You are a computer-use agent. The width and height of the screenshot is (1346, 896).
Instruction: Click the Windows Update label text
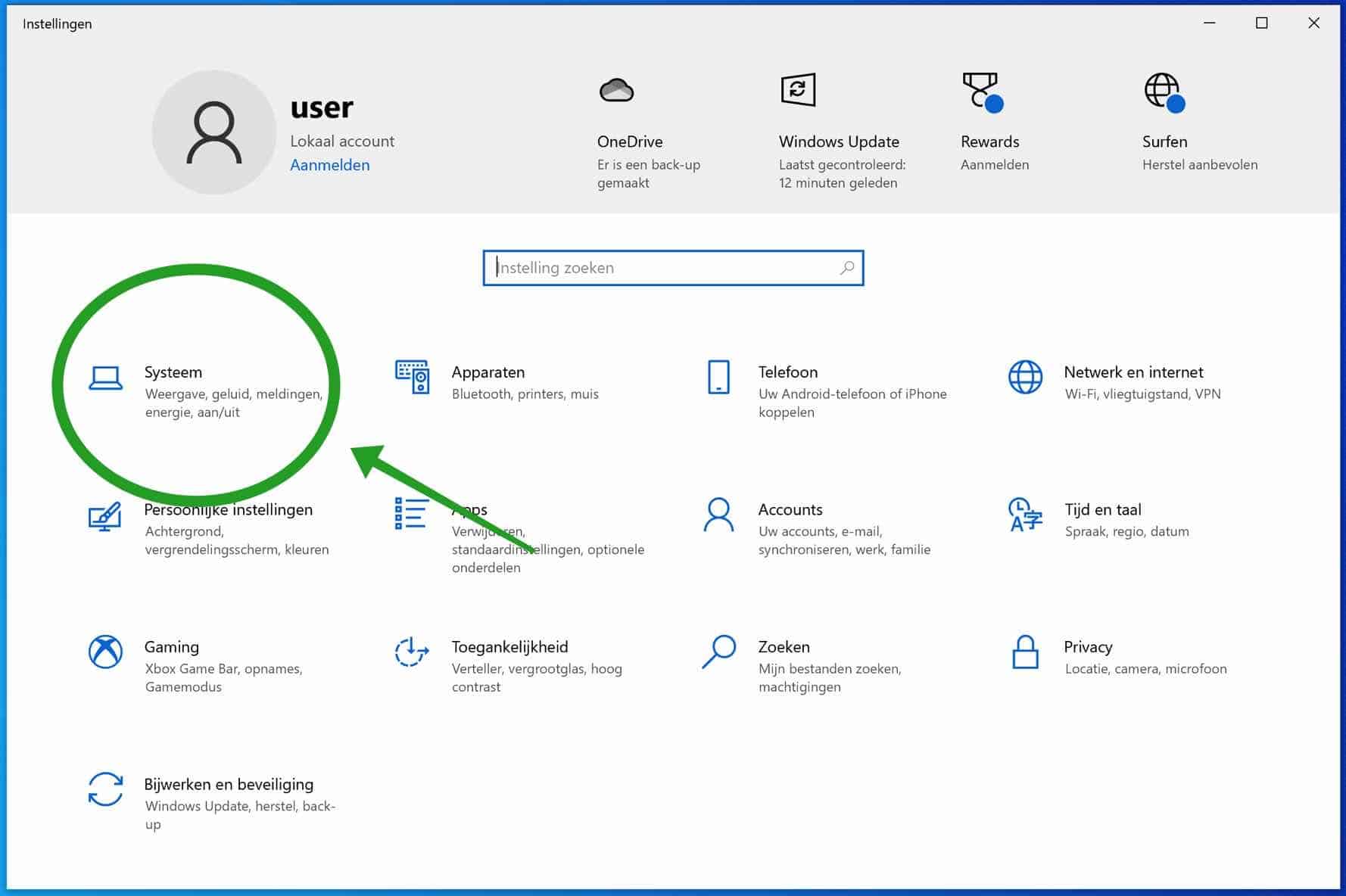(x=839, y=142)
